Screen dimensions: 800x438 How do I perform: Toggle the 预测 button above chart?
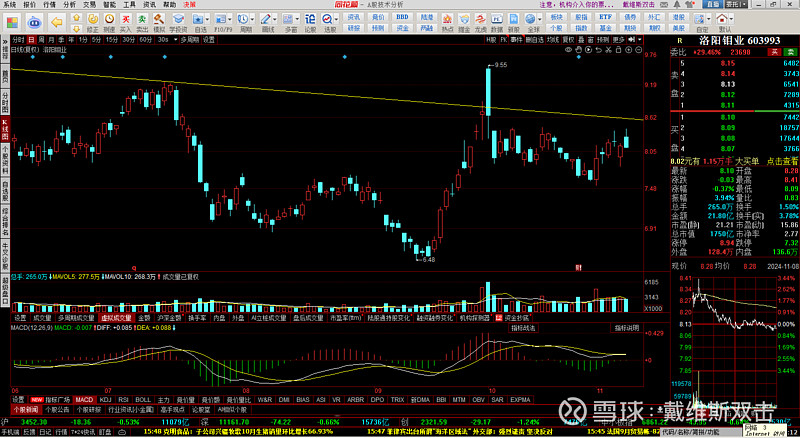pos(604,40)
